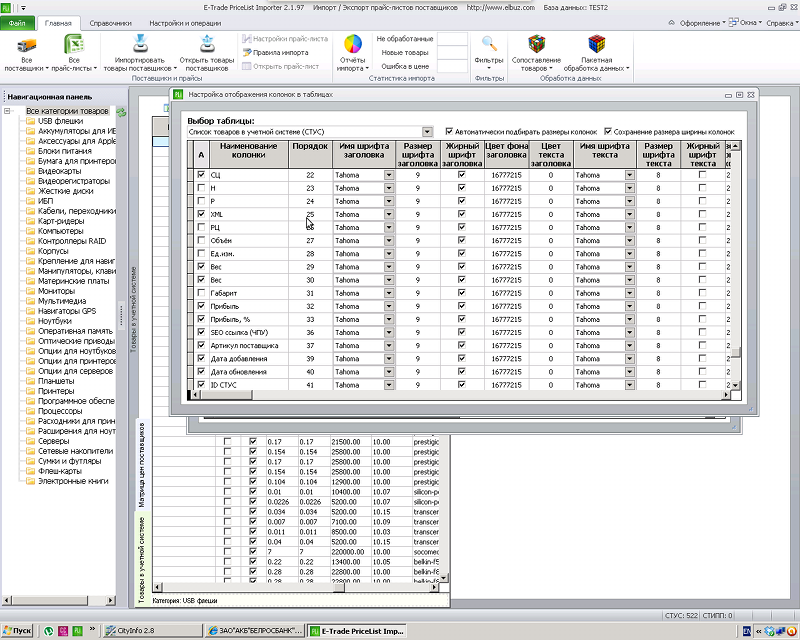Enable bold text font checkbox for "ID СТУС"

(703, 384)
